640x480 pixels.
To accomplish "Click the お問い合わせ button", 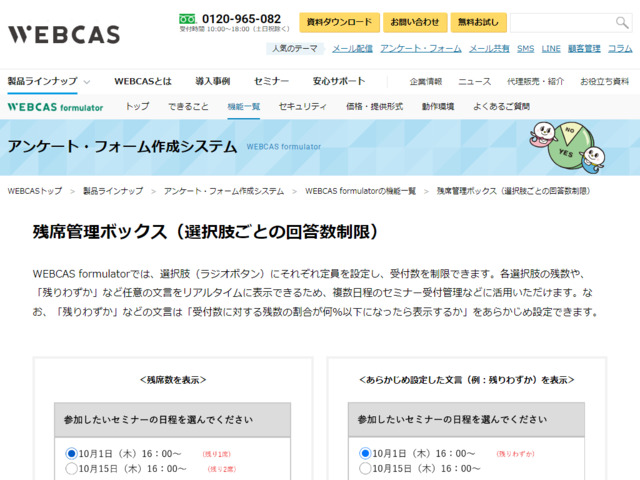I will pos(415,22).
